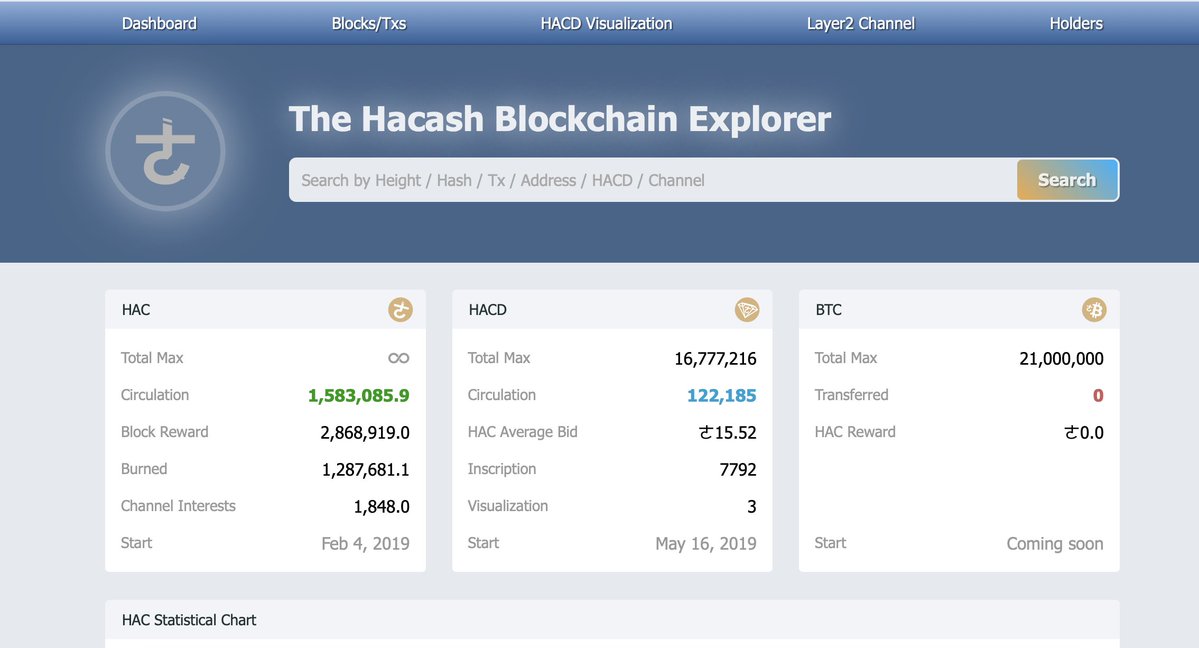The image size is (1199, 648).
Task: Click the HAC Average Bid label
Action: (522, 432)
